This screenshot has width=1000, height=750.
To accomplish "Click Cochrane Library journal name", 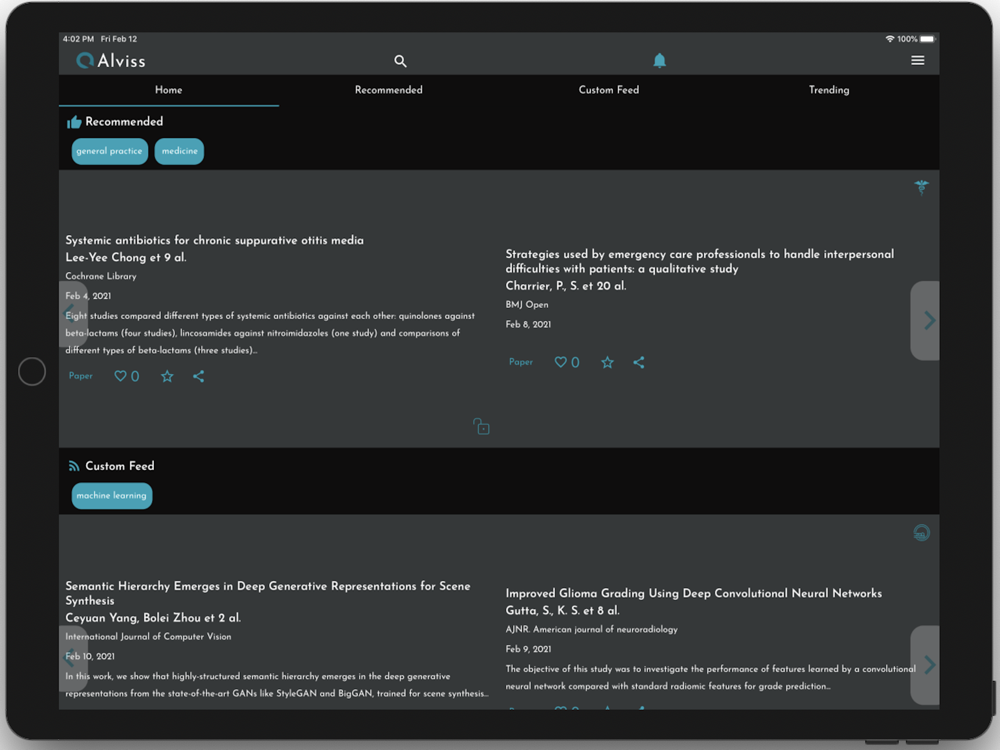I will 101,276.
